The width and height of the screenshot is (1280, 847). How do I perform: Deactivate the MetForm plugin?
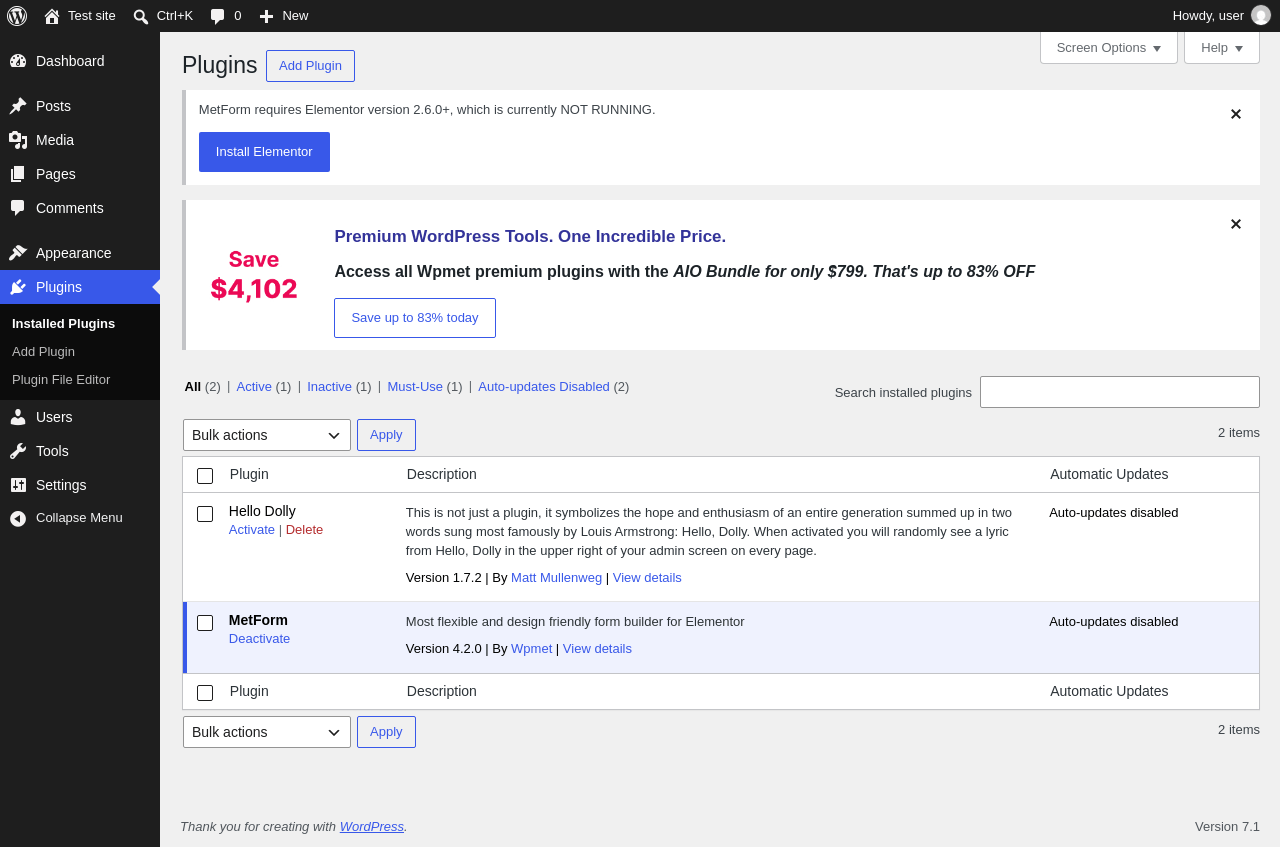coord(259,638)
